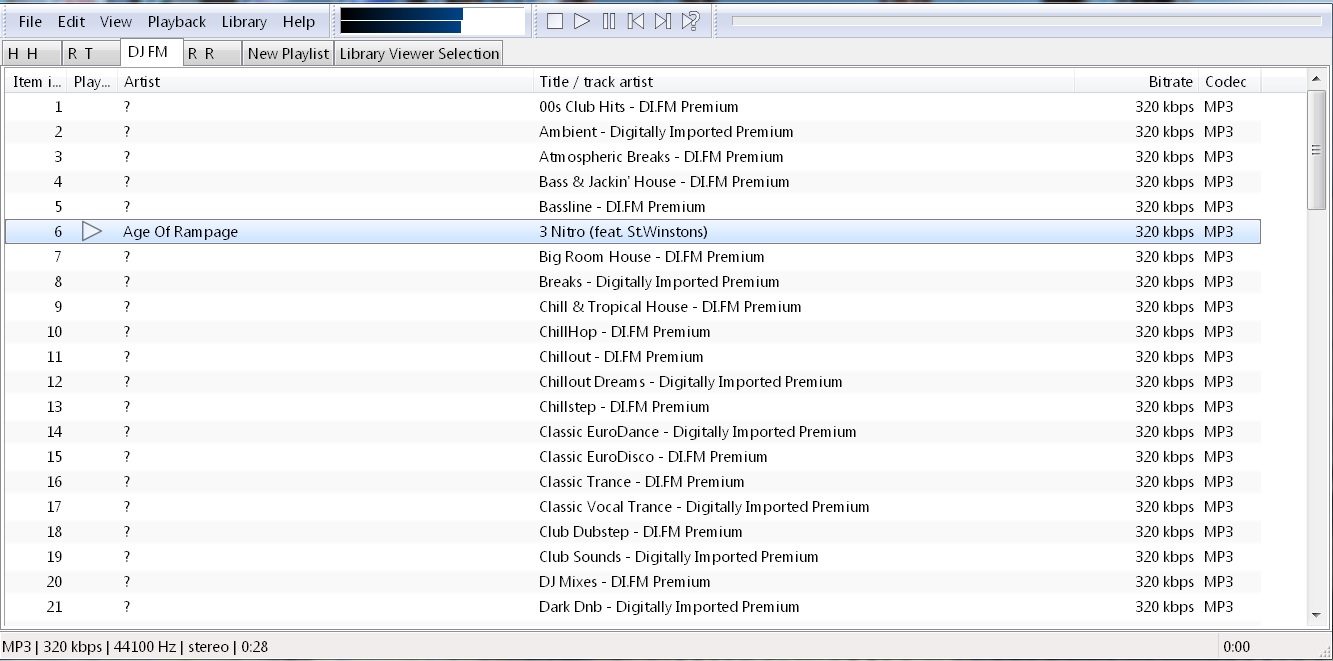
Task: Play a random track button
Action: (x=690, y=21)
